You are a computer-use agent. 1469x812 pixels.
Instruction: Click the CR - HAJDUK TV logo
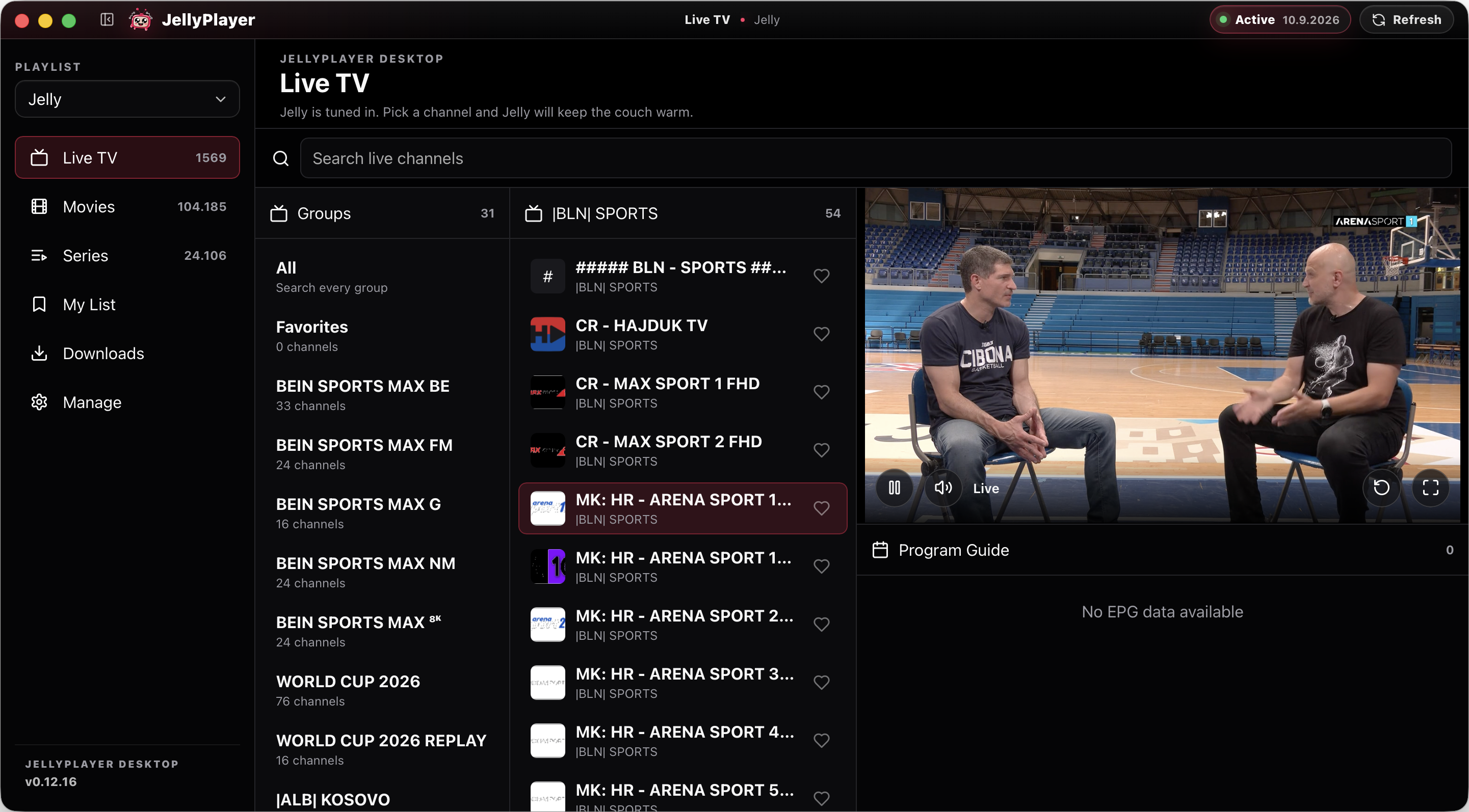tap(547, 334)
